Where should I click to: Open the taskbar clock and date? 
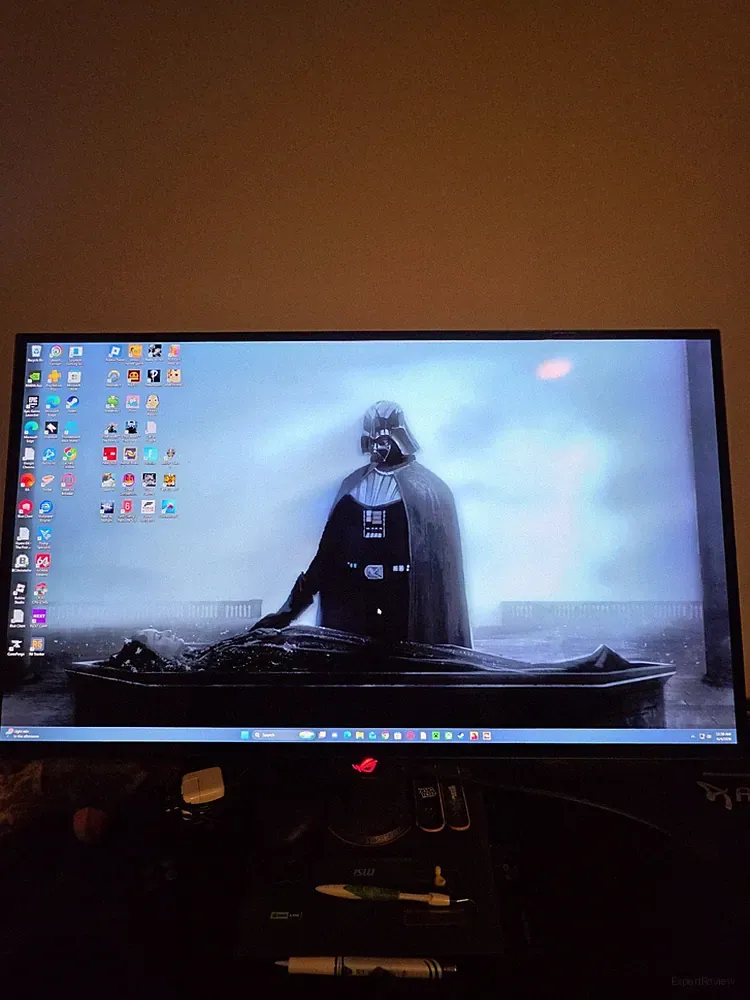[x=724, y=736]
